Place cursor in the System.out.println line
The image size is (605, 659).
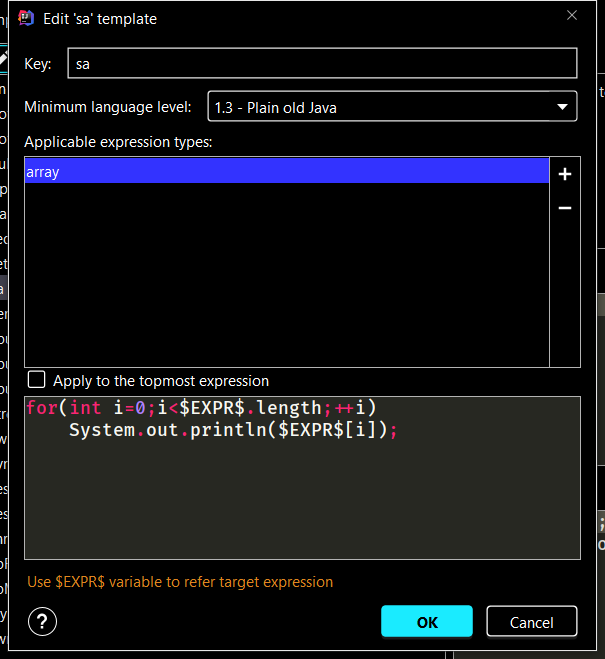click(x=230, y=430)
